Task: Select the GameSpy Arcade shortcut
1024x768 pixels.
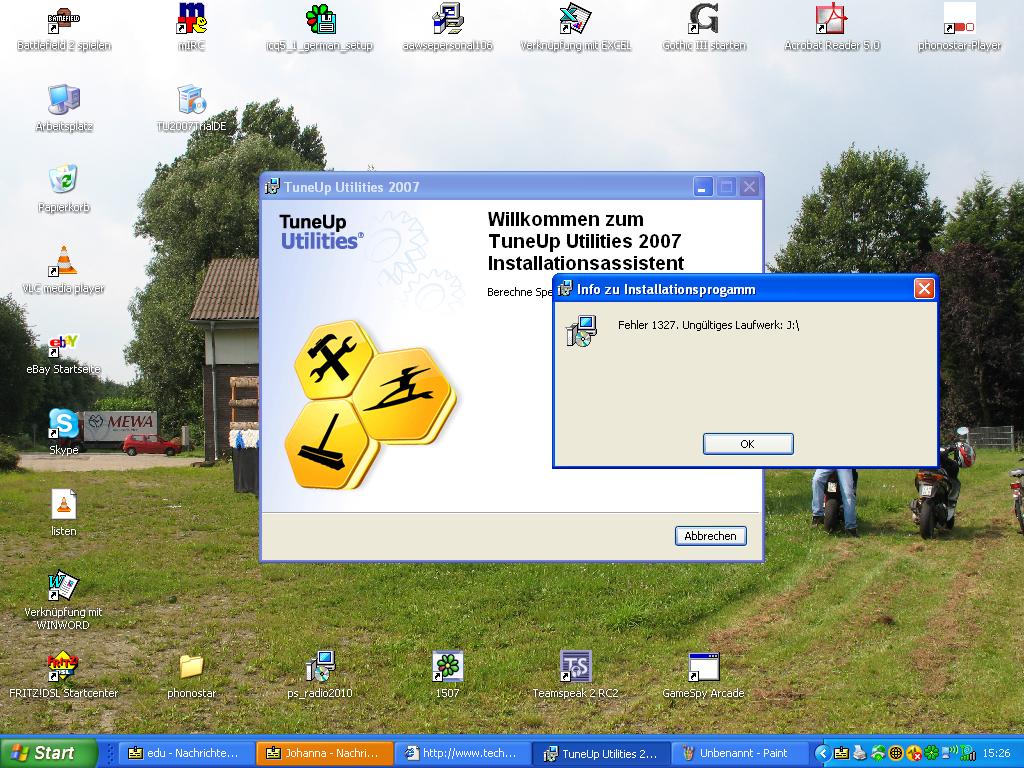Action: tap(703, 675)
